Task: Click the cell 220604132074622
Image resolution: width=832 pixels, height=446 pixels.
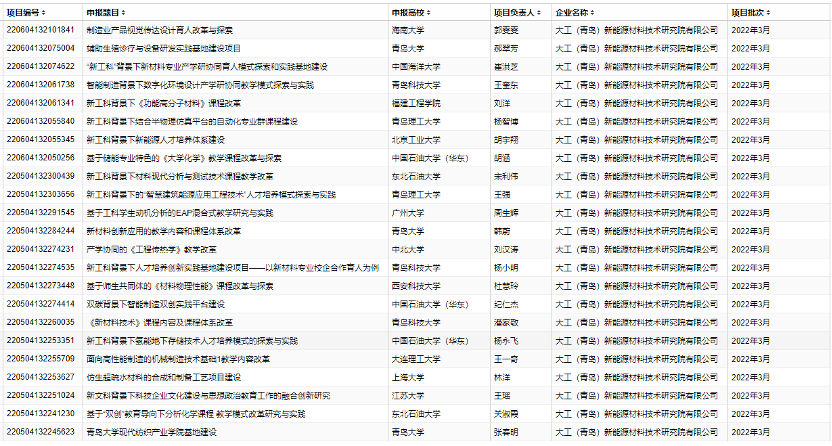Action: pyautogui.click(x=40, y=67)
